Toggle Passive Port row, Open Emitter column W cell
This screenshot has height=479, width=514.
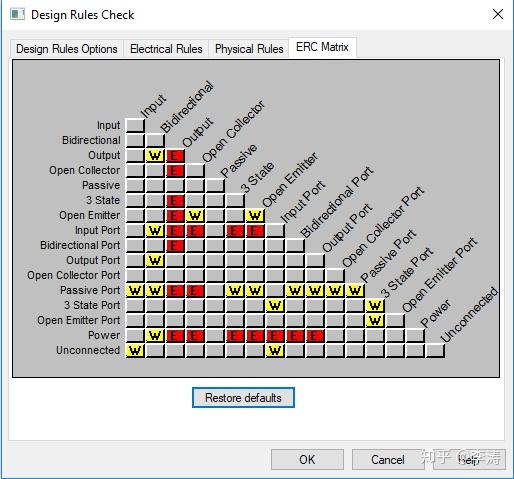pos(255,291)
